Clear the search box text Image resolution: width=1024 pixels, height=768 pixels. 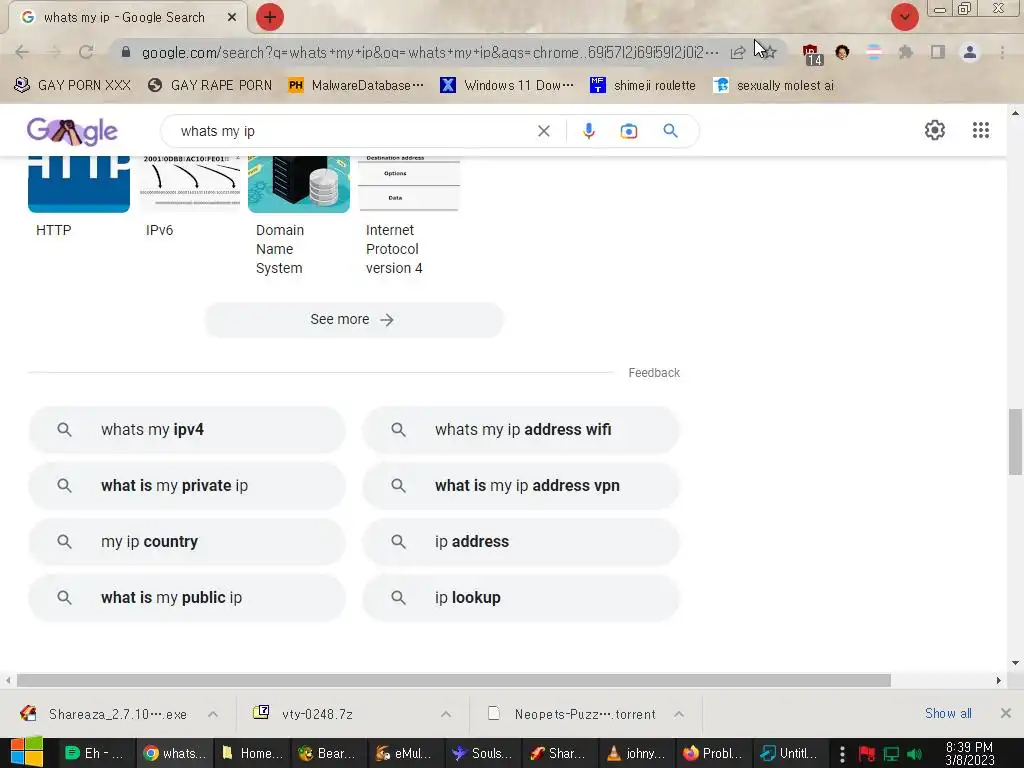(543, 131)
